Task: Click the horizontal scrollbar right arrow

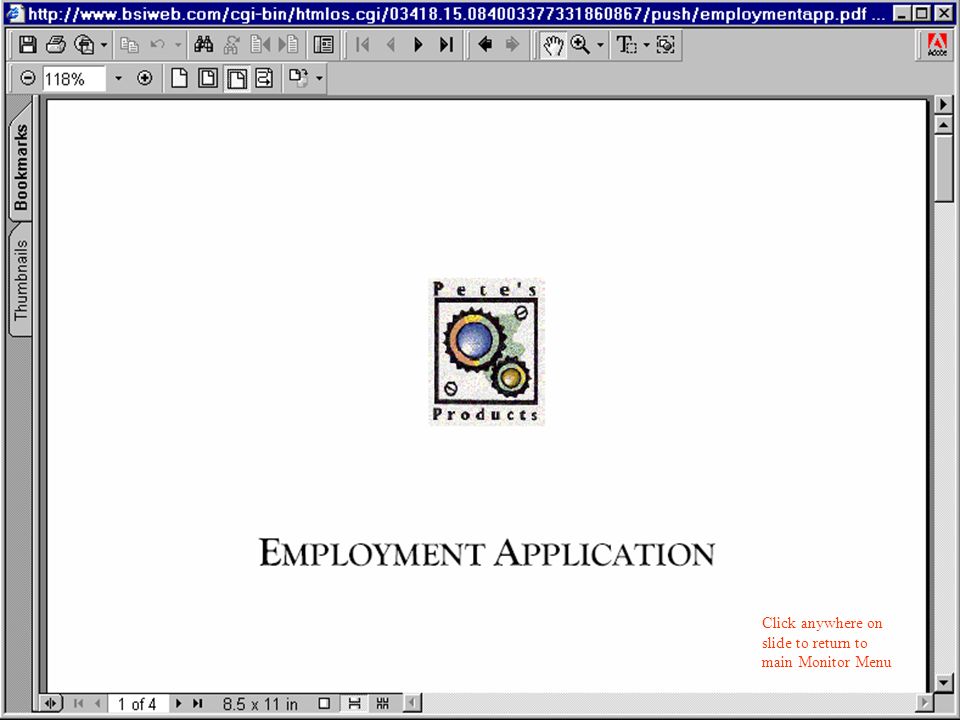Action: 924,703
